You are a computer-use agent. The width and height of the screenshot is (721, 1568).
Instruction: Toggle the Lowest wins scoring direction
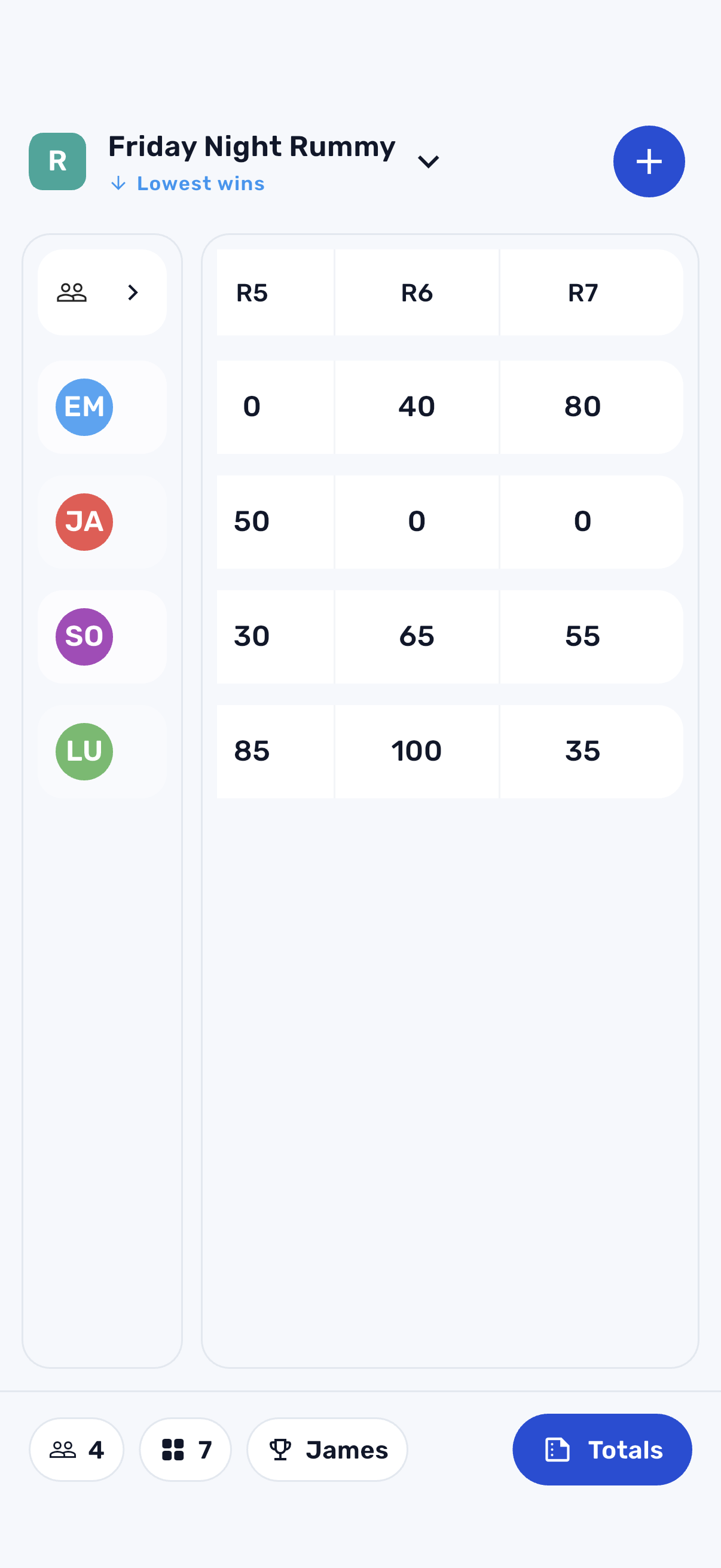(187, 183)
